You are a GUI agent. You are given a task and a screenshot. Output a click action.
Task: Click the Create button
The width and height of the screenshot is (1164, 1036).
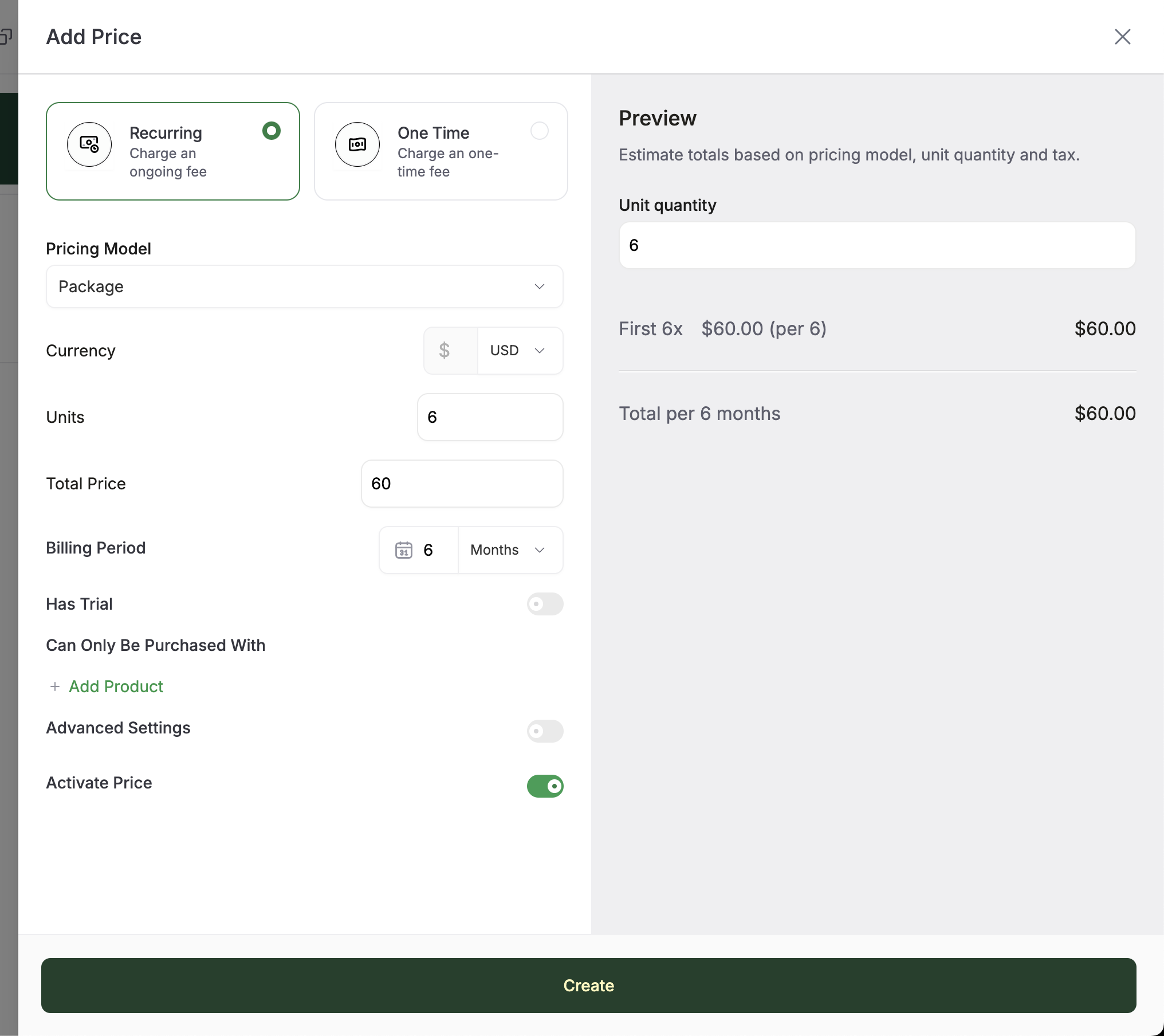[589, 986]
